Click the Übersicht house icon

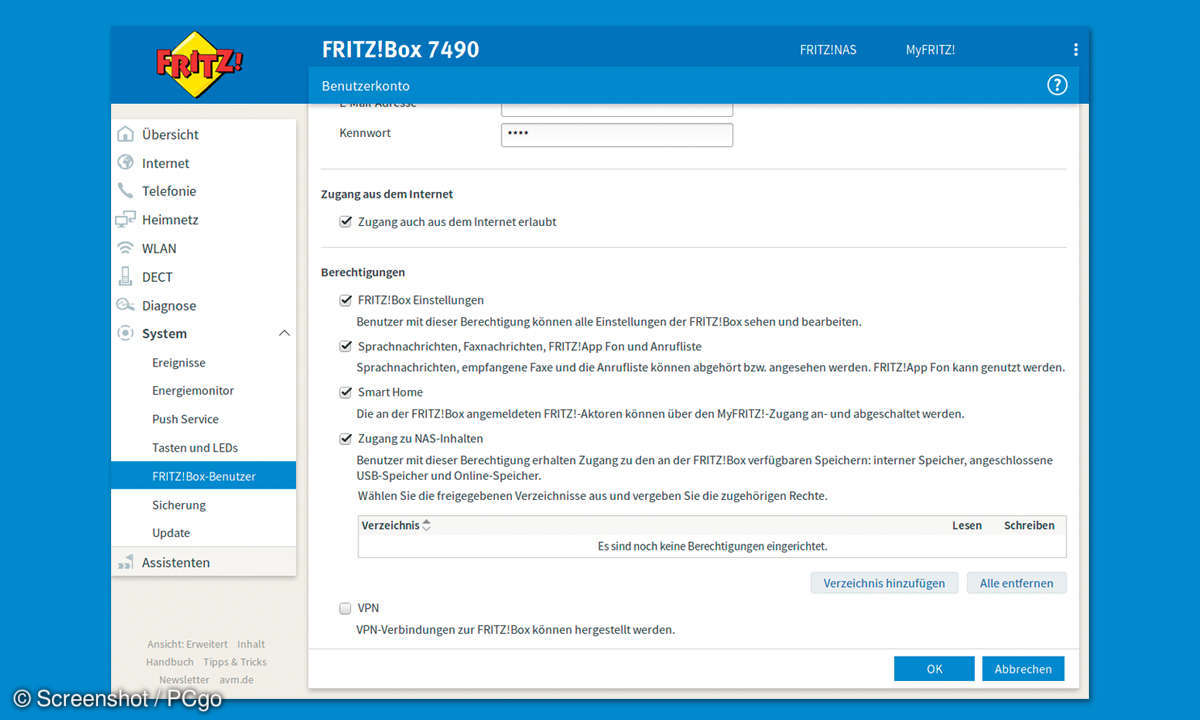click(x=125, y=134)
